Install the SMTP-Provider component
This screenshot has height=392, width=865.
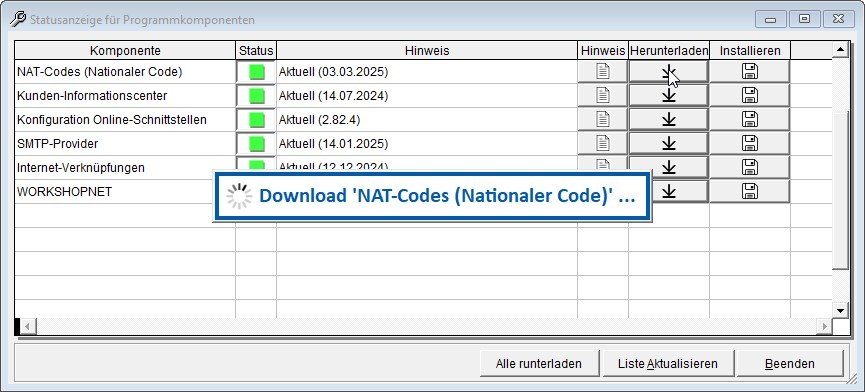750,143
